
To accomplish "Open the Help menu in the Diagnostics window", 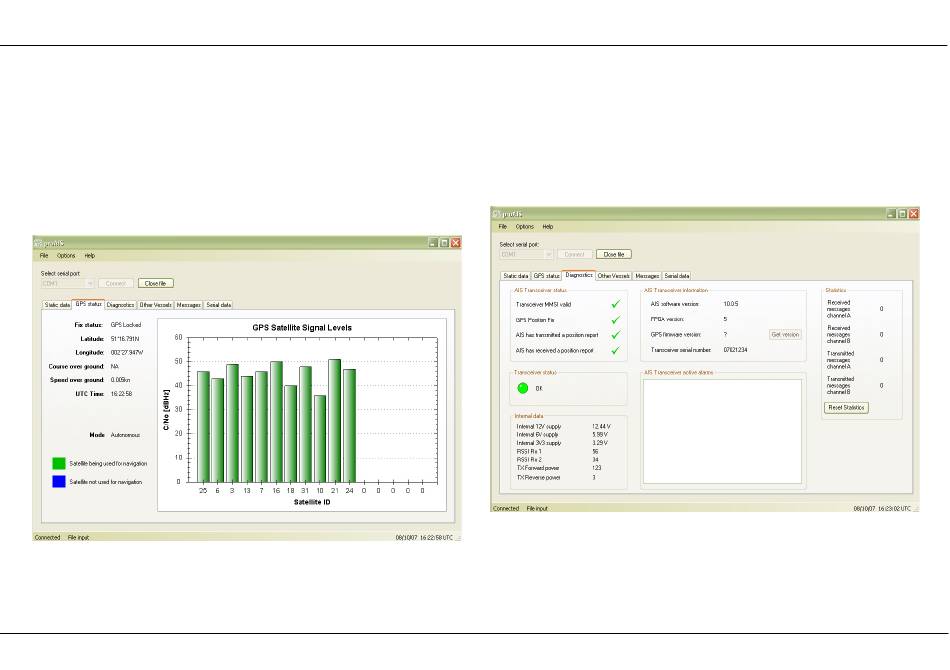I will tap(547, 227).
